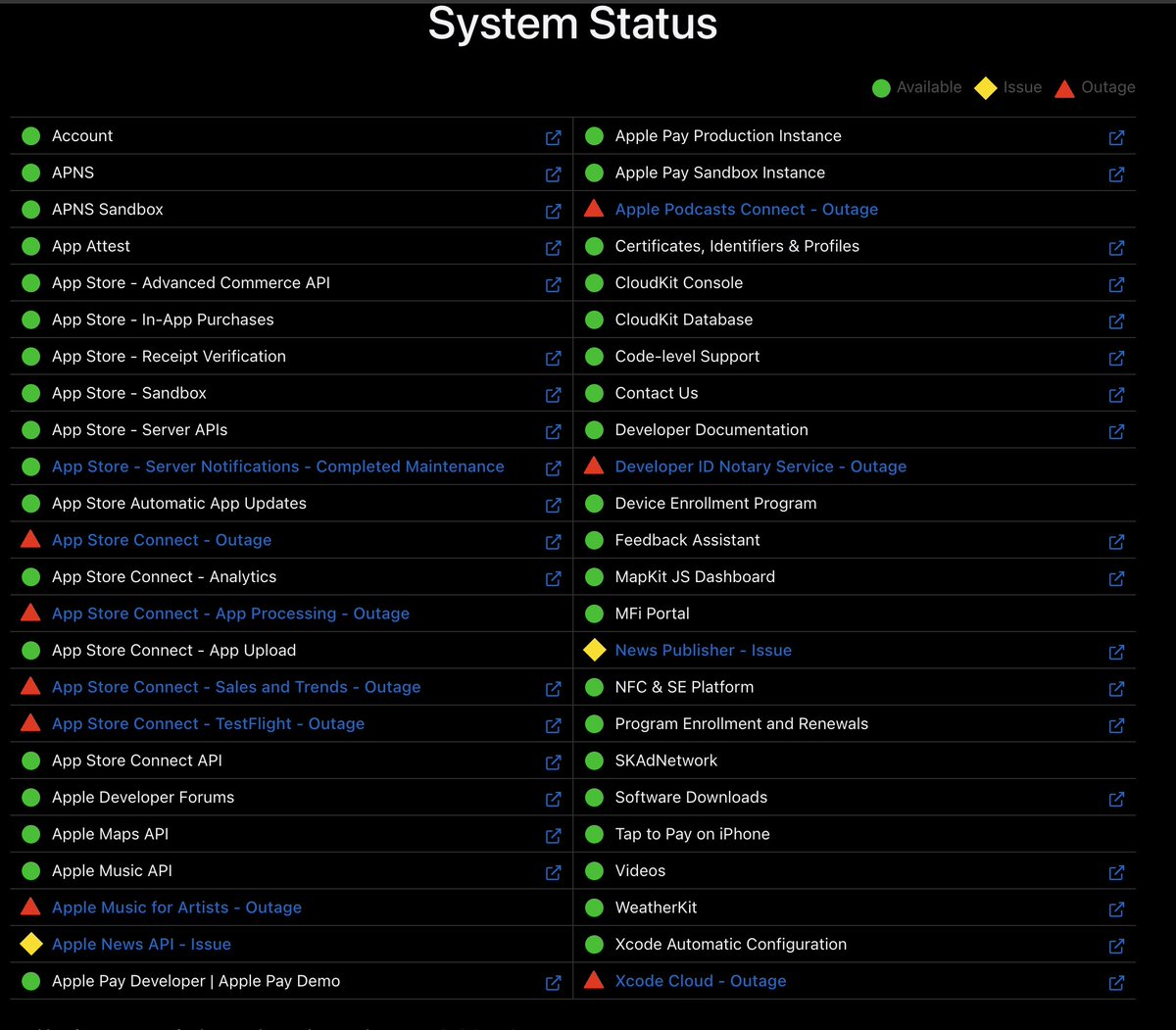Viewport: 1176px width, 1030px height.
Task: Click external link icon for Developer Documentation
Action: [x=1116, y=431]
